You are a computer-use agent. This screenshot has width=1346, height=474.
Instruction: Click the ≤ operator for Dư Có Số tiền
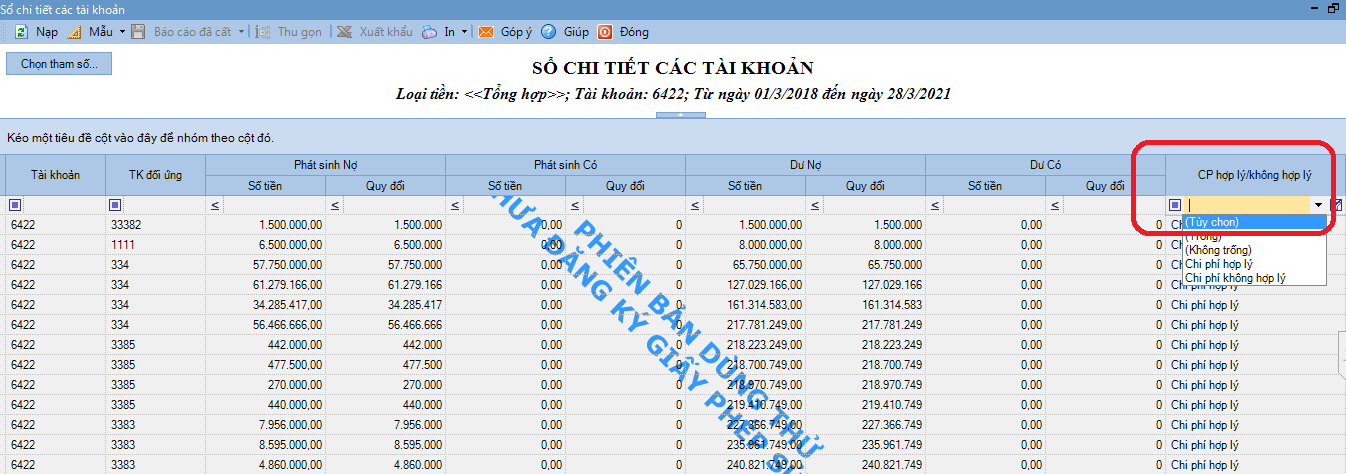tap(934, 206)
